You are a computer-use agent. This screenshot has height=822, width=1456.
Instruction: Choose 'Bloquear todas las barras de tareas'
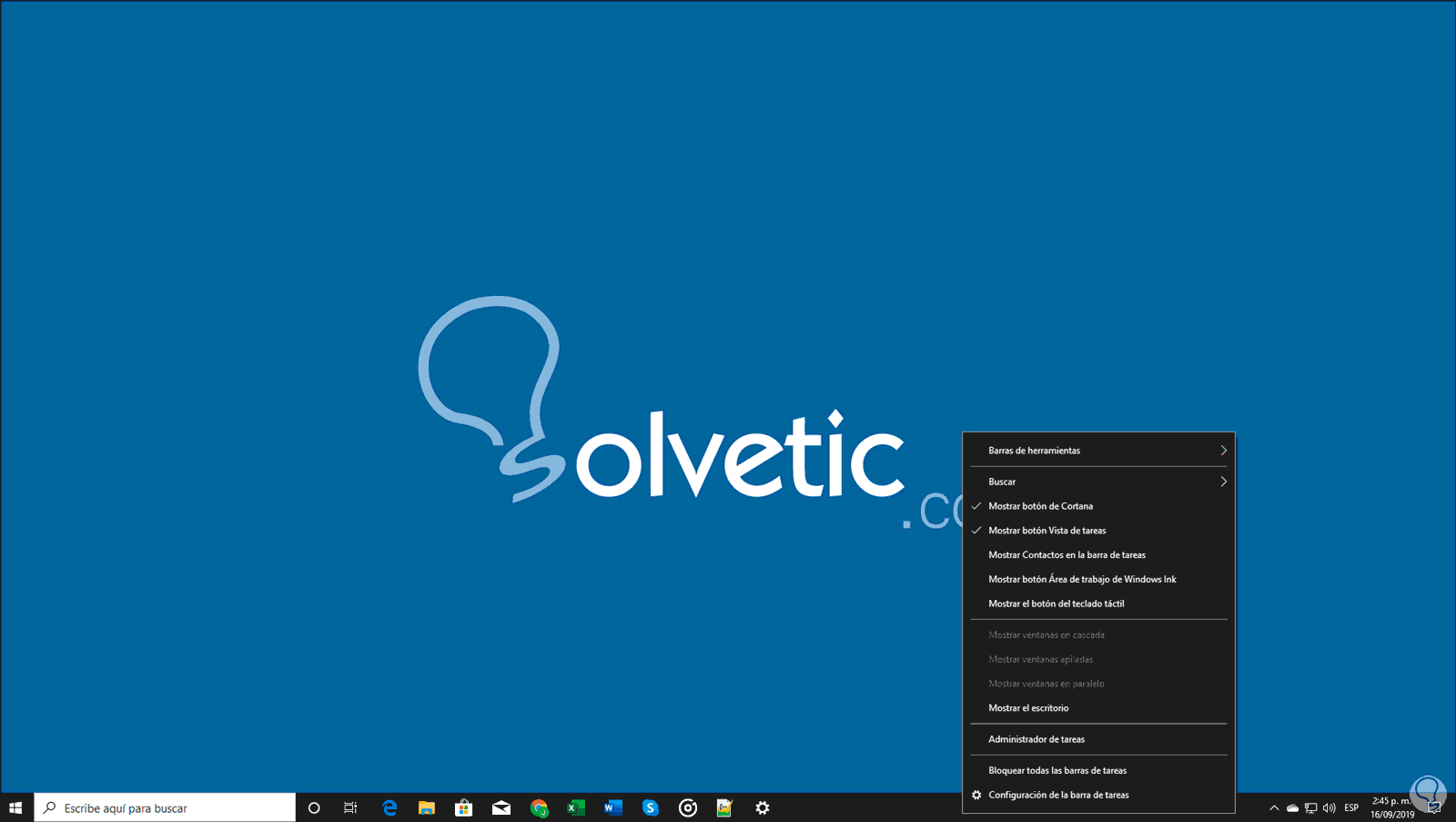pyautogui.click(x=1098, y=771)
